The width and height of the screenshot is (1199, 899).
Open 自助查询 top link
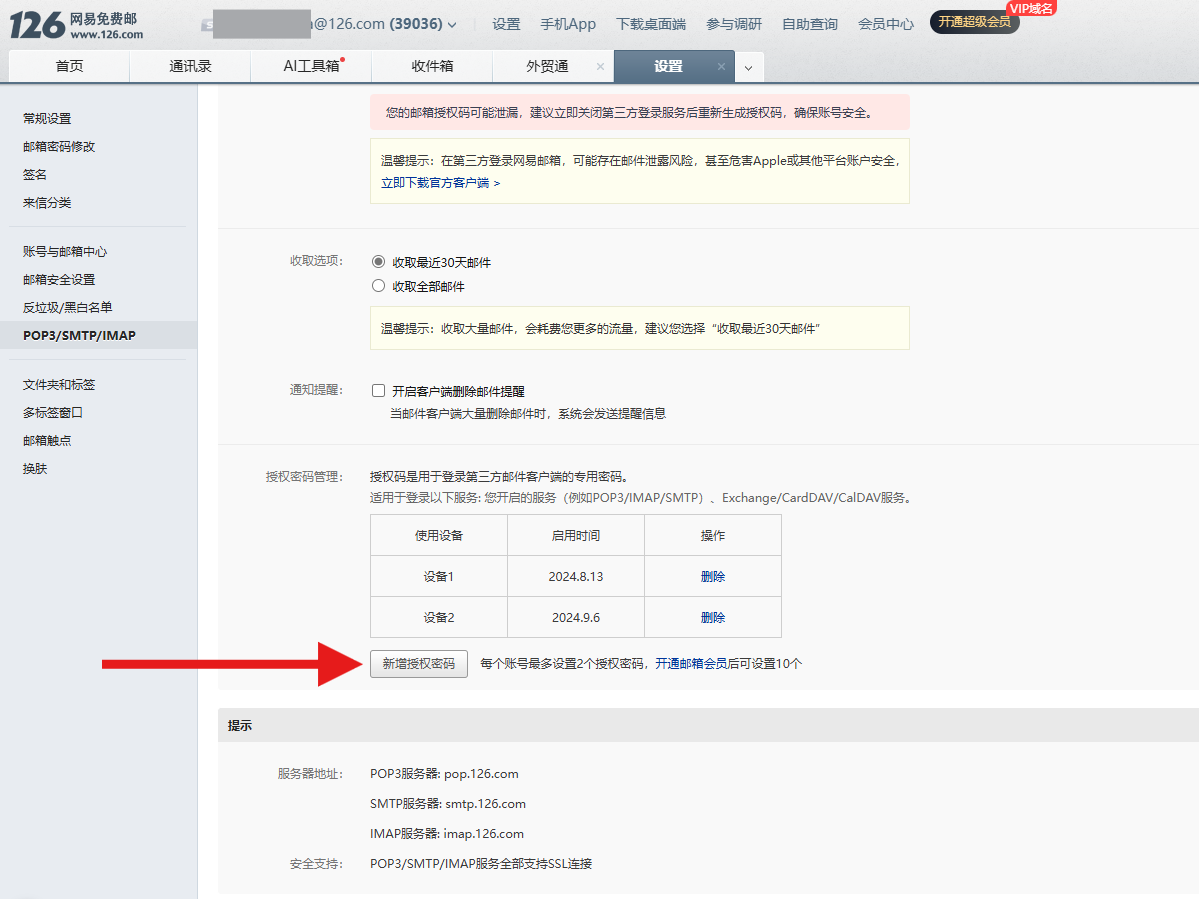pyautogui.click(x=810, y=24)
